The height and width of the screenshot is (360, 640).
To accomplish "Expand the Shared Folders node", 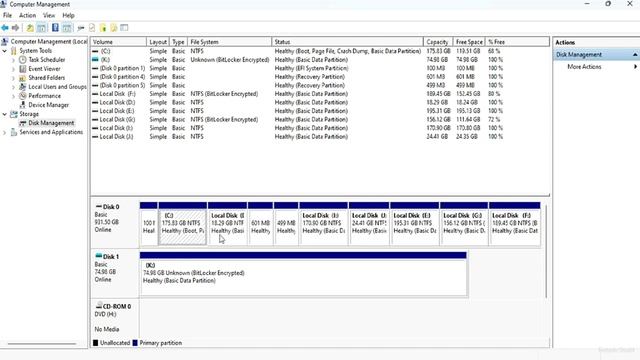I will click(x=13, y=78).
